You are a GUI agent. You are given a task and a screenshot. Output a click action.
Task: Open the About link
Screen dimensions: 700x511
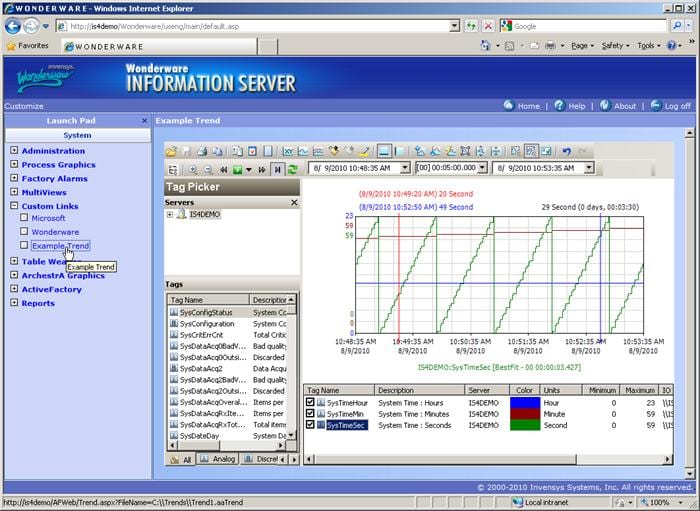point(618,106)
